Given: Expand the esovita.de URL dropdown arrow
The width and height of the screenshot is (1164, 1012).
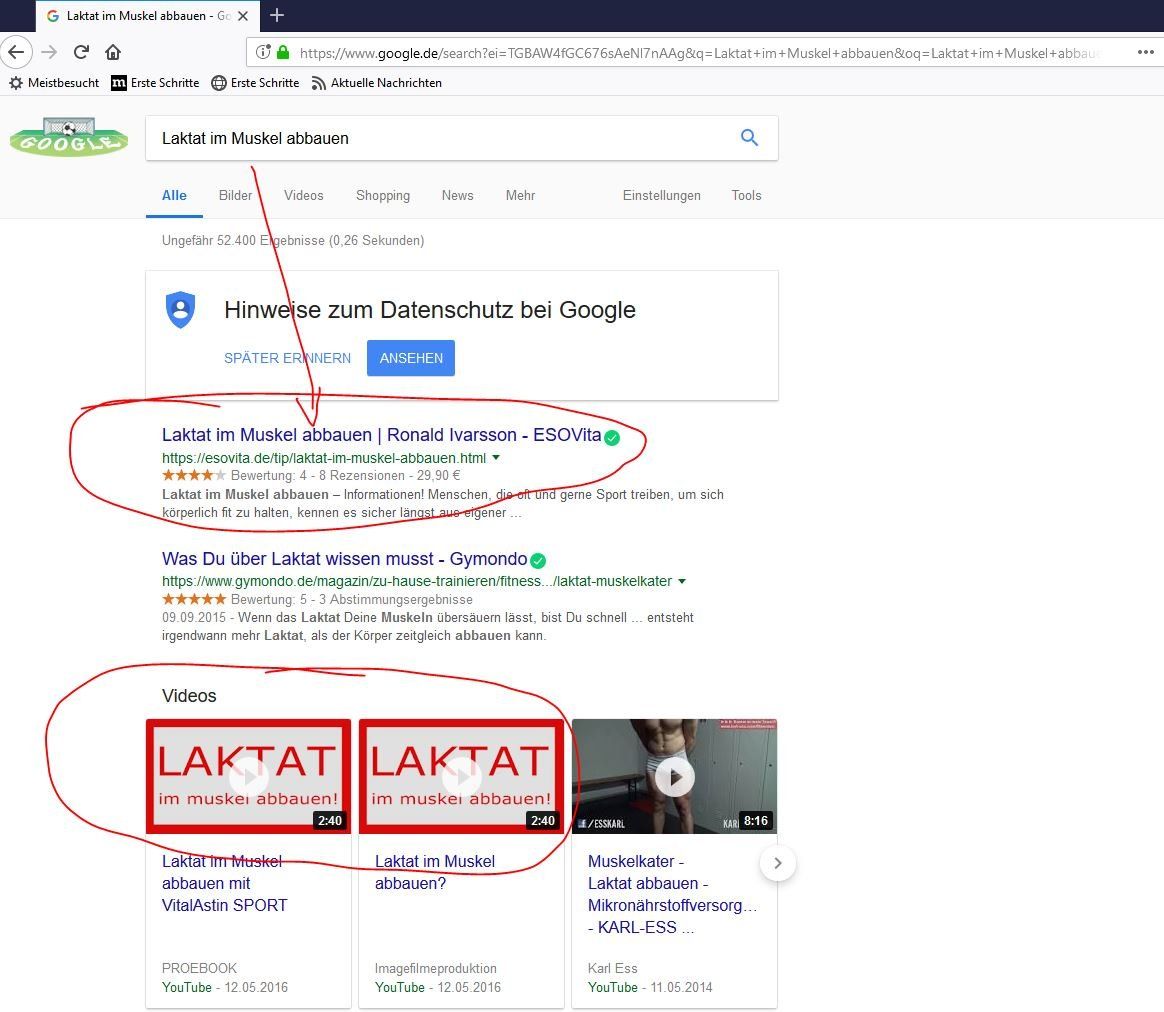Looking at the screenshot, I should [496, 457].
